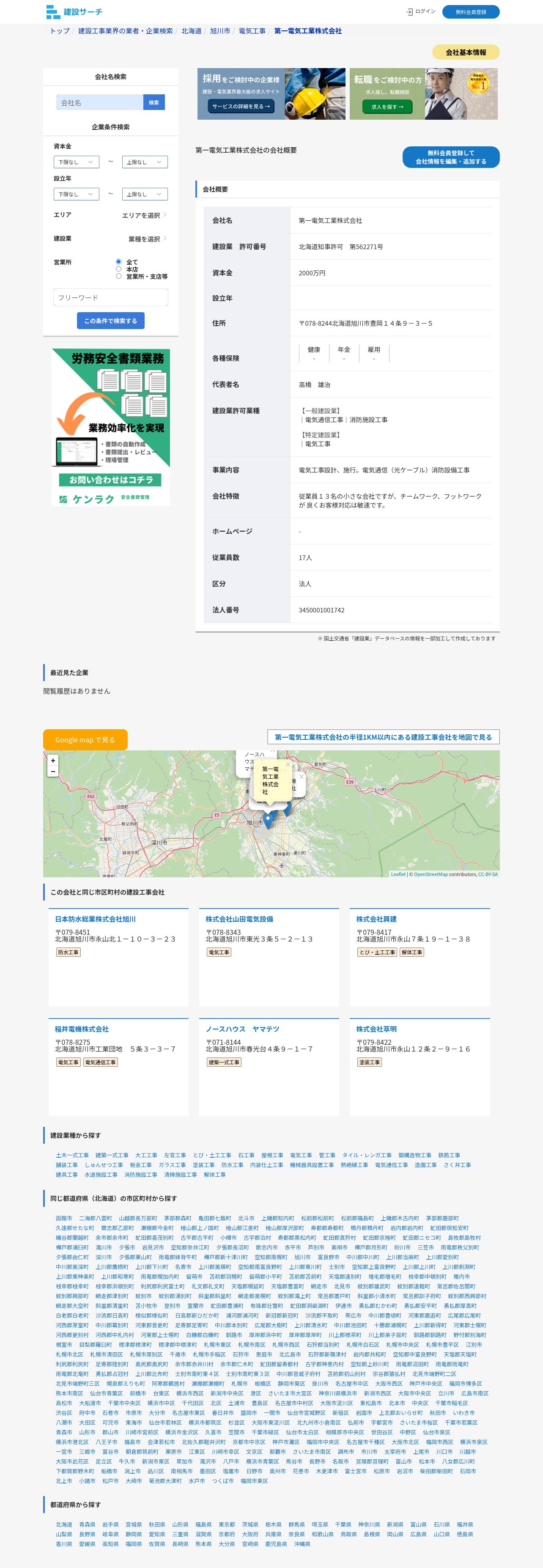
Task: Click 土木一式工事 industry link
Action: (x=72, y=1155)
